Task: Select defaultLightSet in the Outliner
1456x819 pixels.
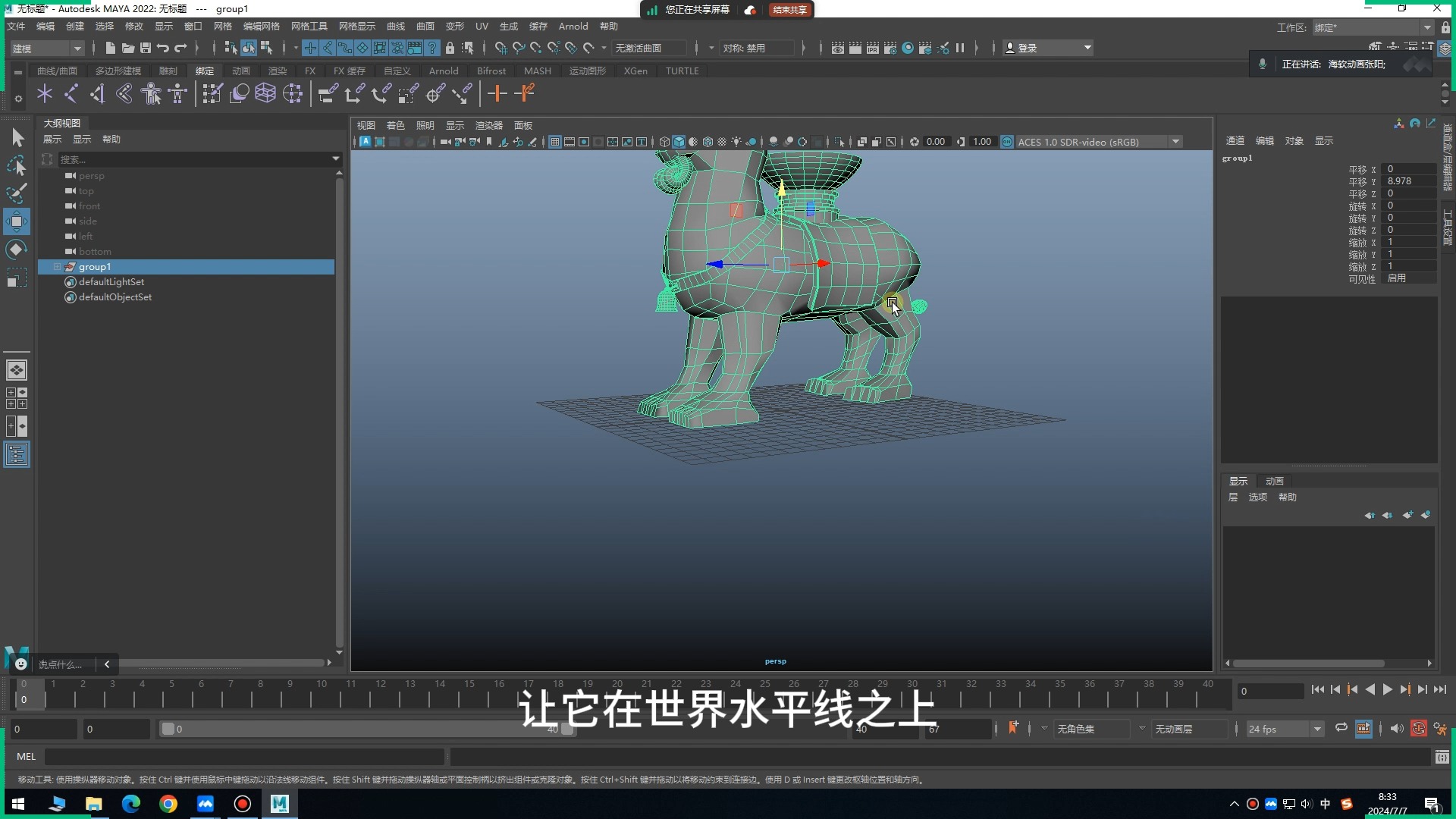Action: click(111, 281)
